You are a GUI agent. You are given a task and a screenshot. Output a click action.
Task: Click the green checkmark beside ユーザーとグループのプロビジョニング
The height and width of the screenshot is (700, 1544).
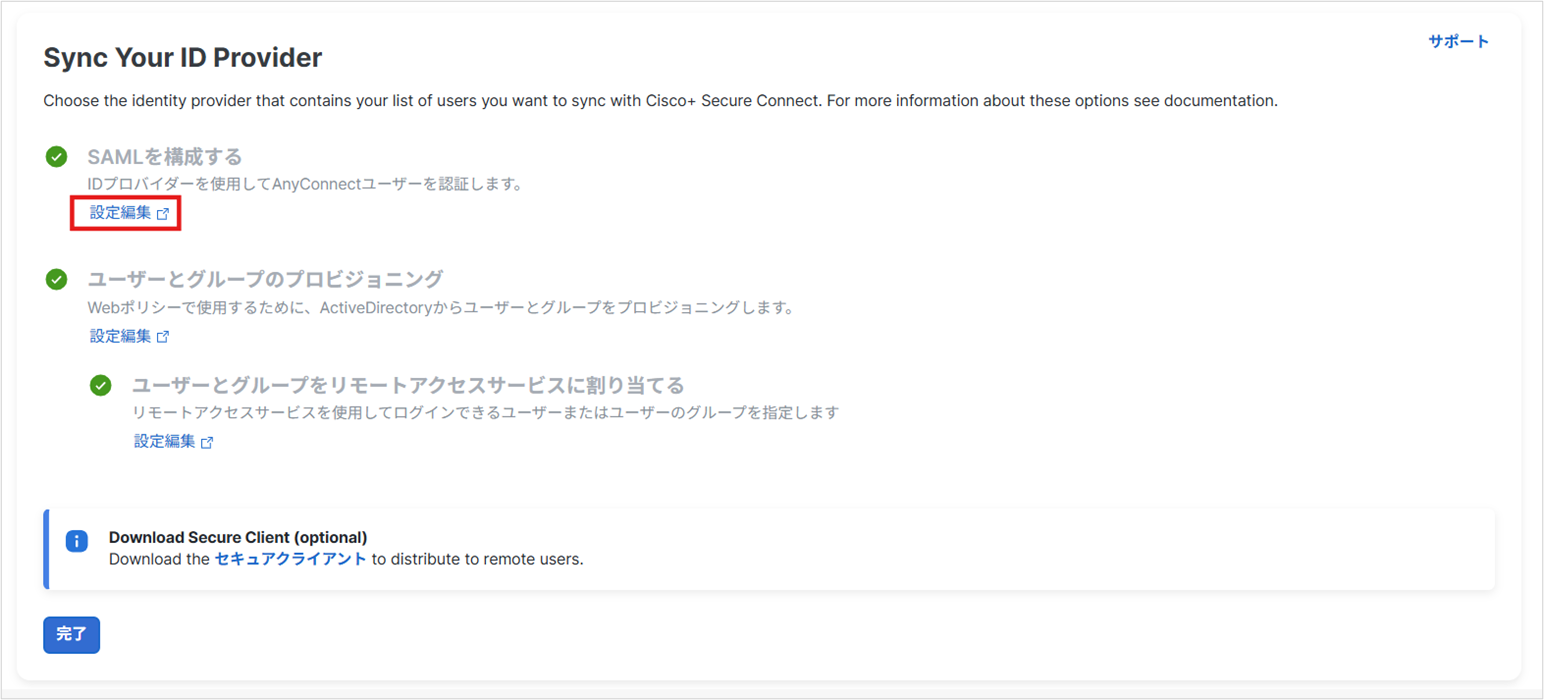pyautogui.click(x=56, y=281)
